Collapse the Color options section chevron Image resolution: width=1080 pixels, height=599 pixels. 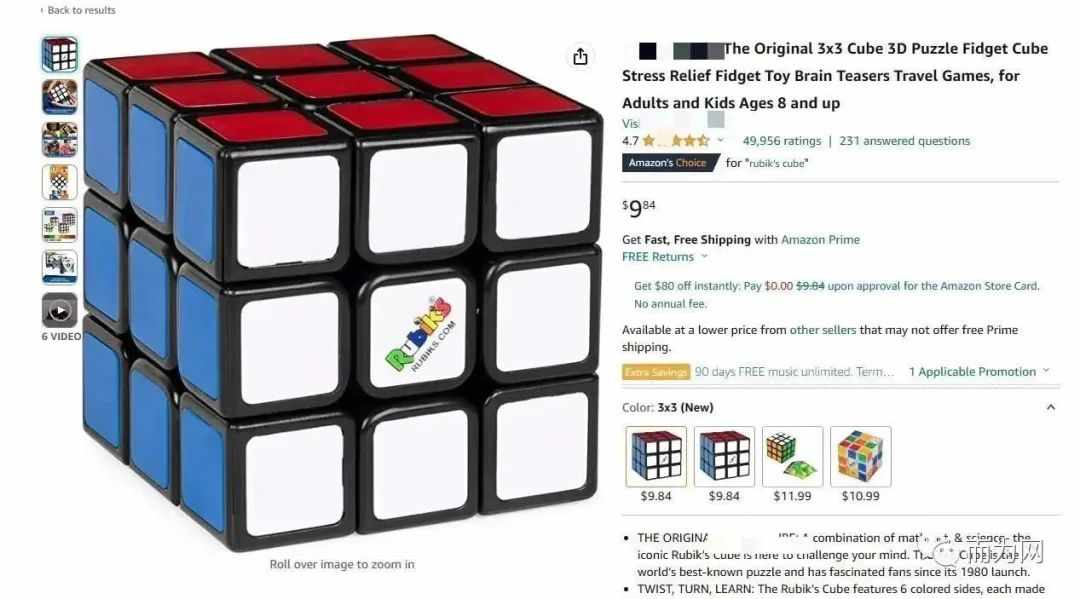[1050, 407]
